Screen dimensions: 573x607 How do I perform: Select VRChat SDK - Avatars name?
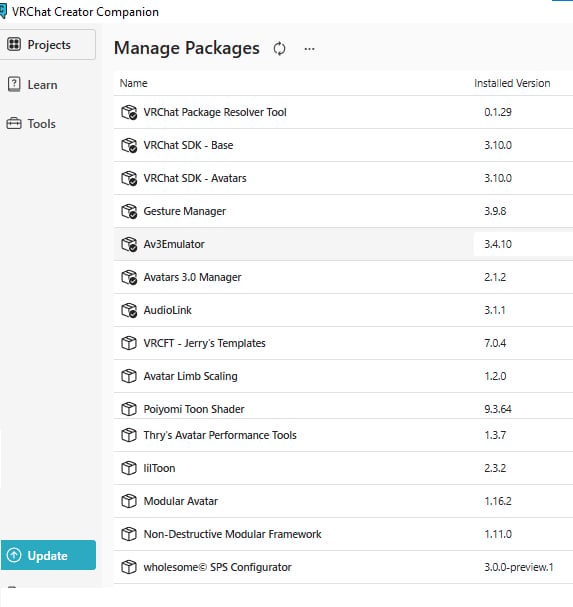coord(195,178)
